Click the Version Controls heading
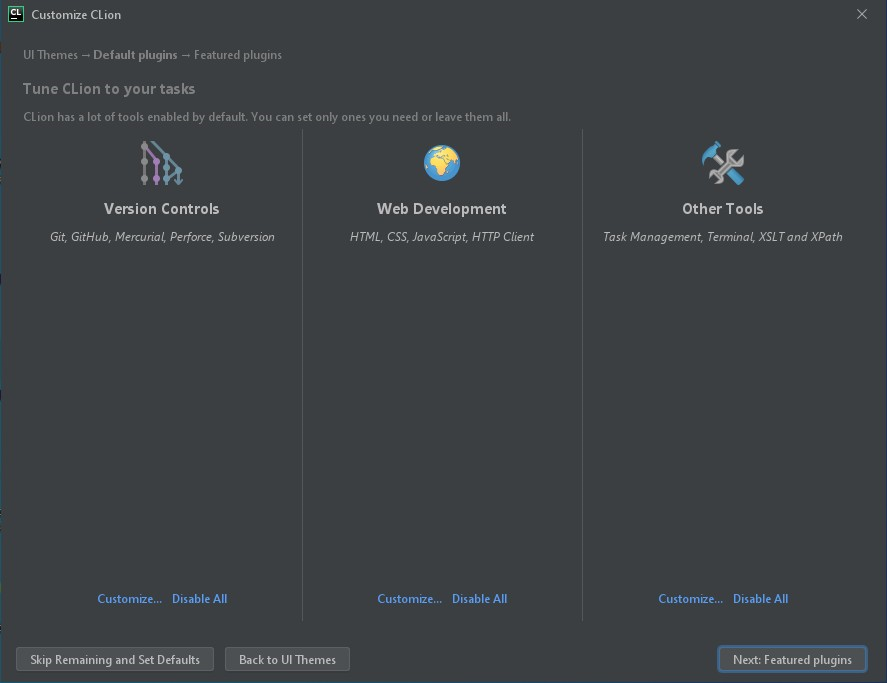The image size is (887, 683). [162, 209]
